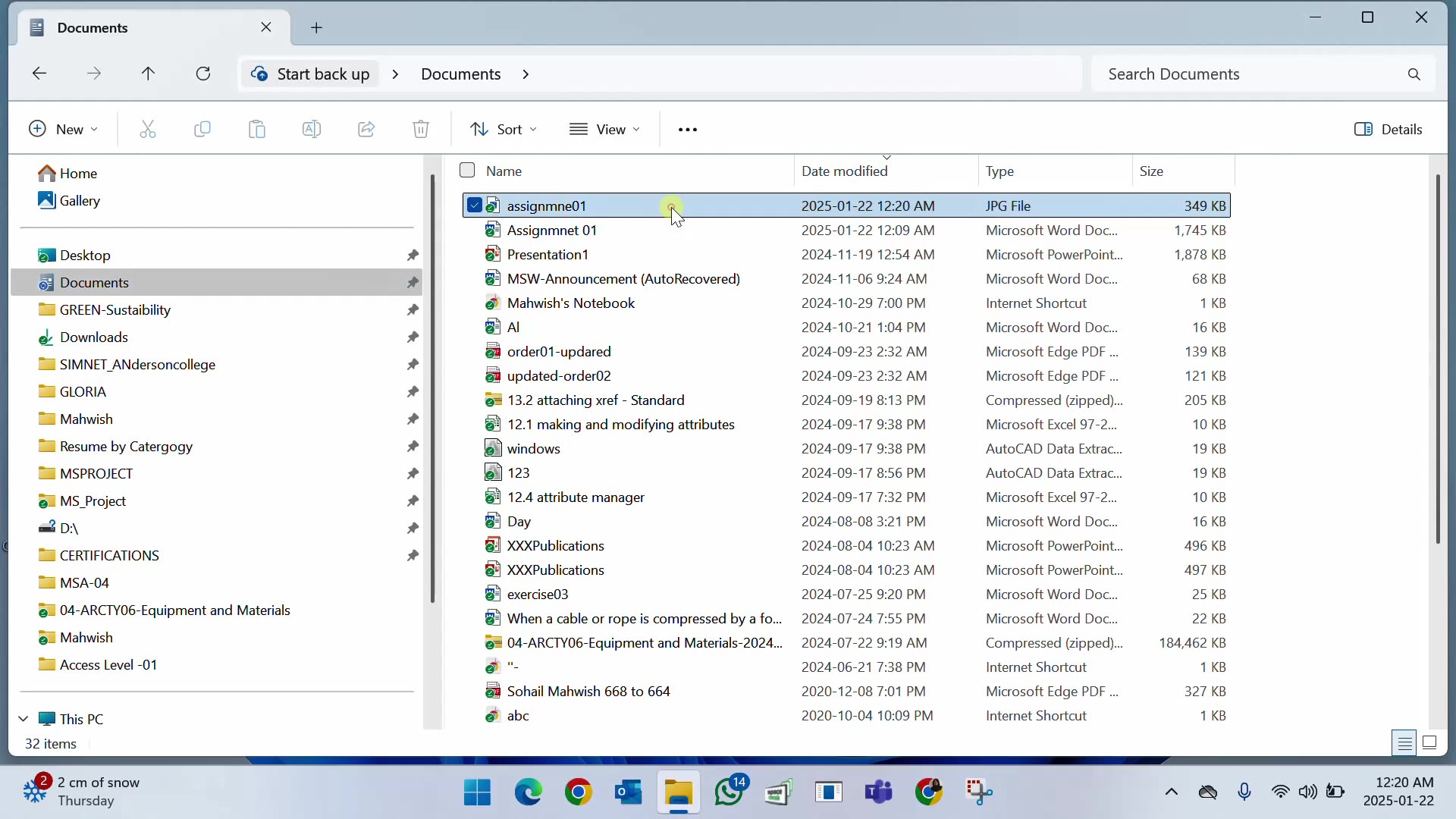
Task: Click the Cut scissors icon
Action: (x=148, y=130)
